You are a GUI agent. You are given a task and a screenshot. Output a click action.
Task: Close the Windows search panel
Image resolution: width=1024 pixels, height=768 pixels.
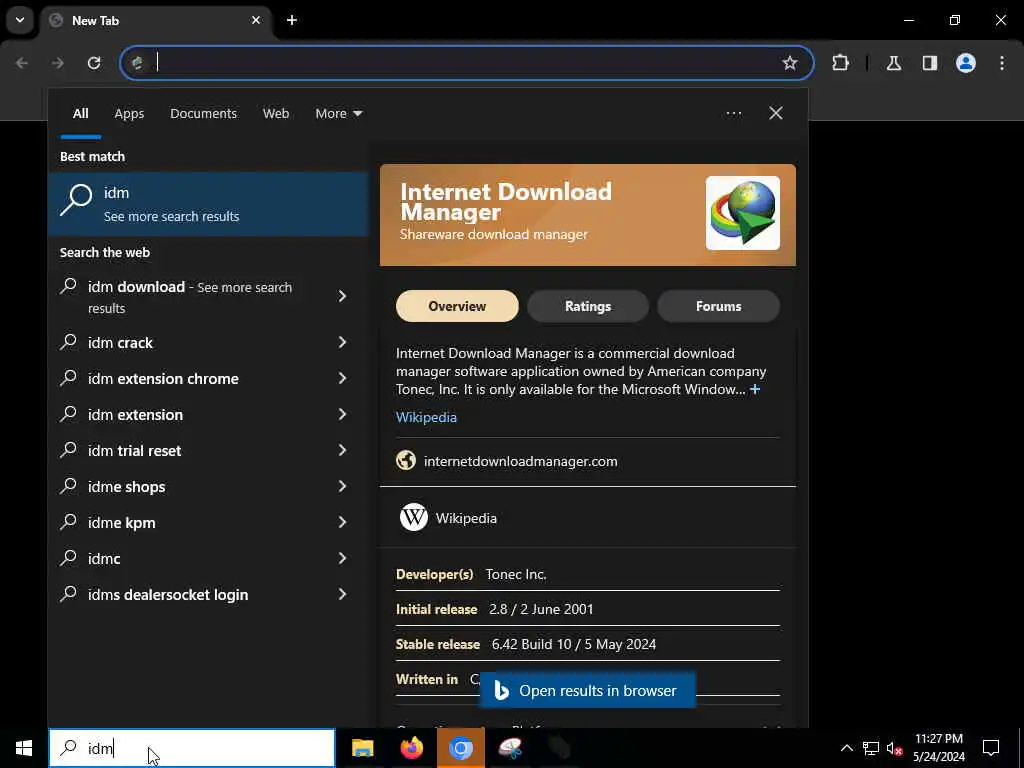[776, 114]
